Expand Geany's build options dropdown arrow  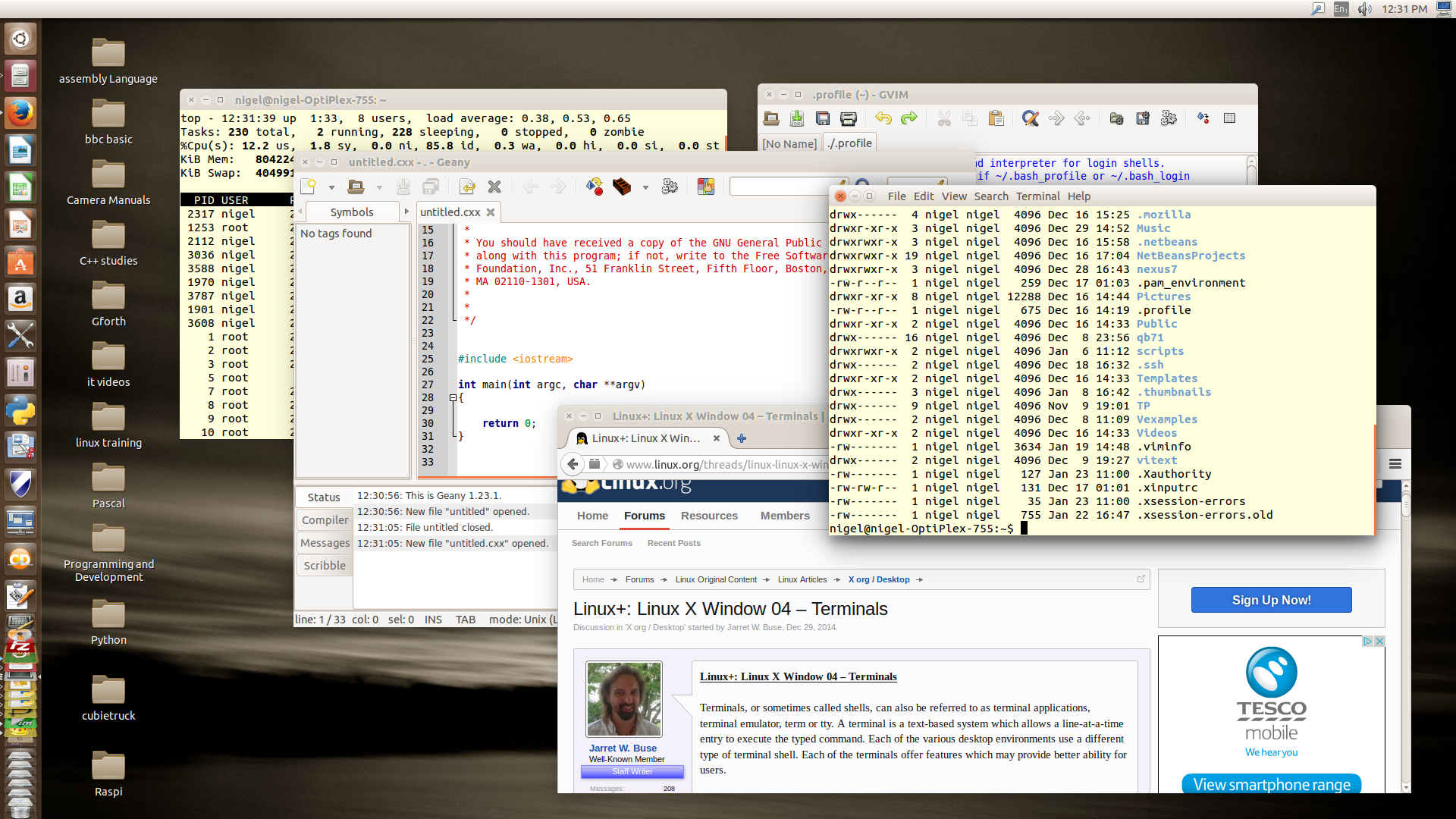point(645,187)
